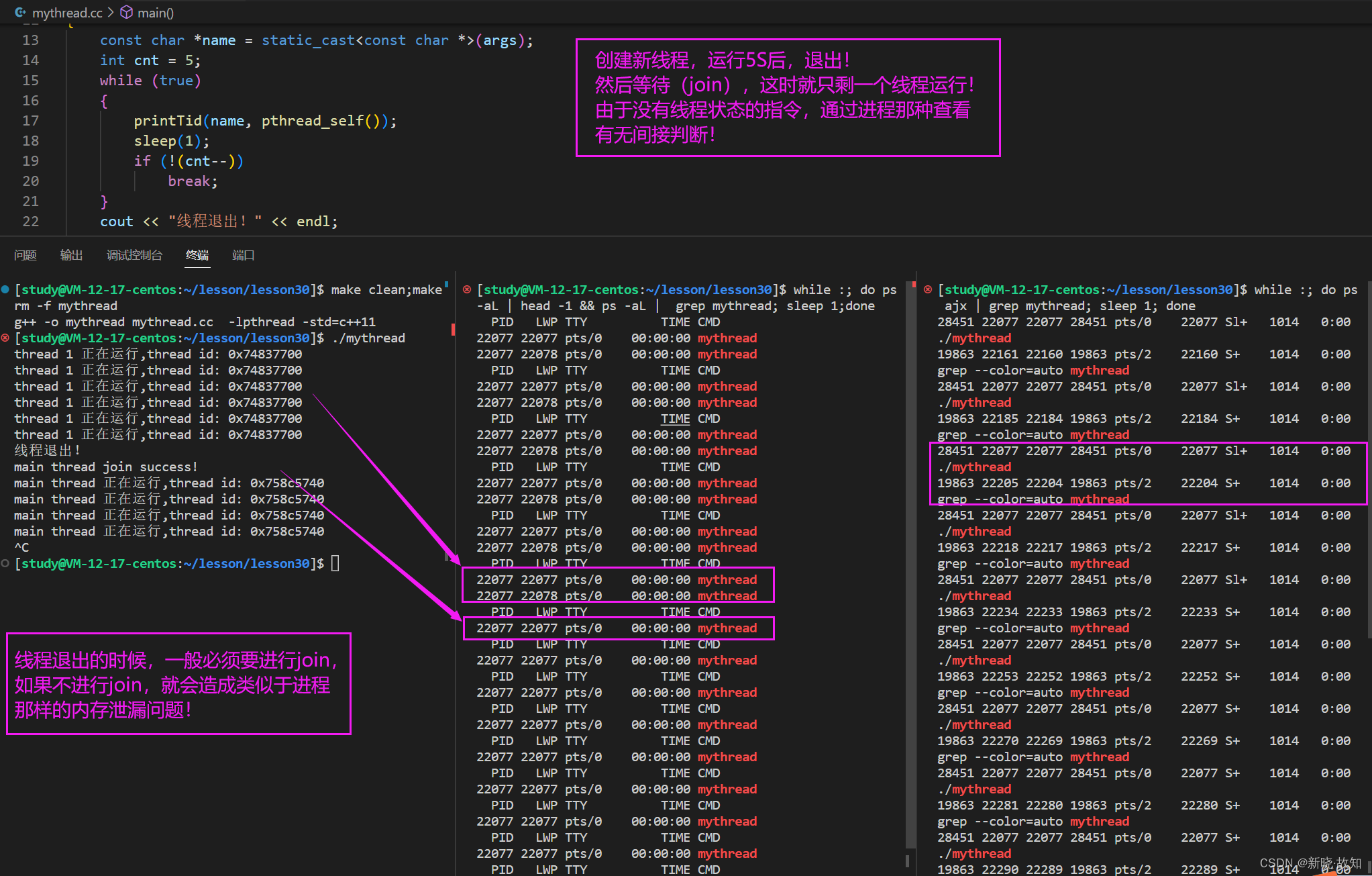Viewport: 1372px width, 876px height.
Task: Click middle terminal vertical scrollbar
Action: coord(910,564)
